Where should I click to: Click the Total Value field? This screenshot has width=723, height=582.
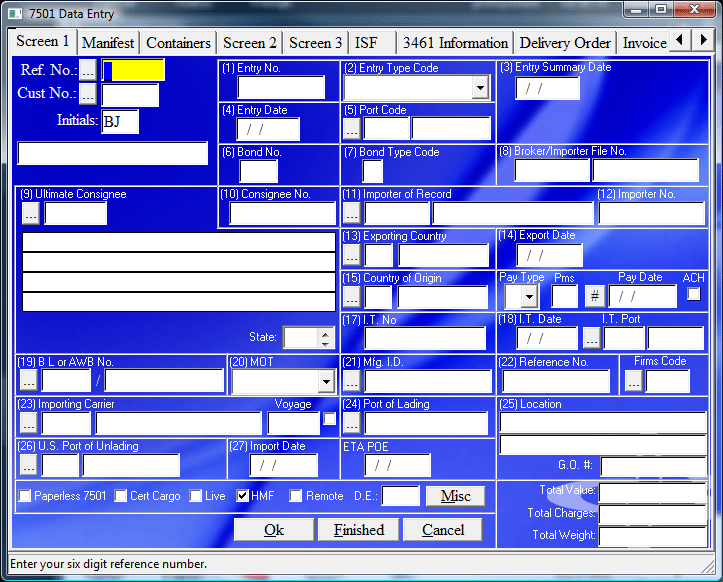(652, 493)
